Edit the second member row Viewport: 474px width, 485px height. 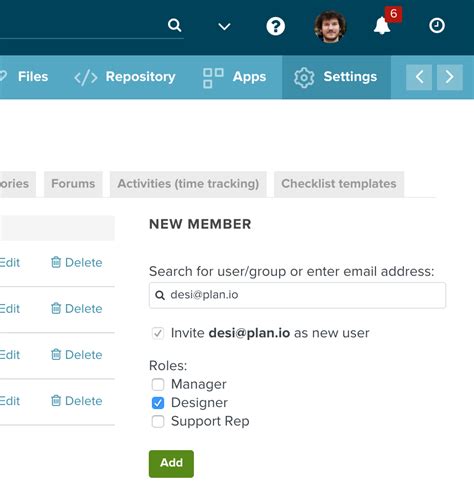pyautogui.click(x=10, y=309)
